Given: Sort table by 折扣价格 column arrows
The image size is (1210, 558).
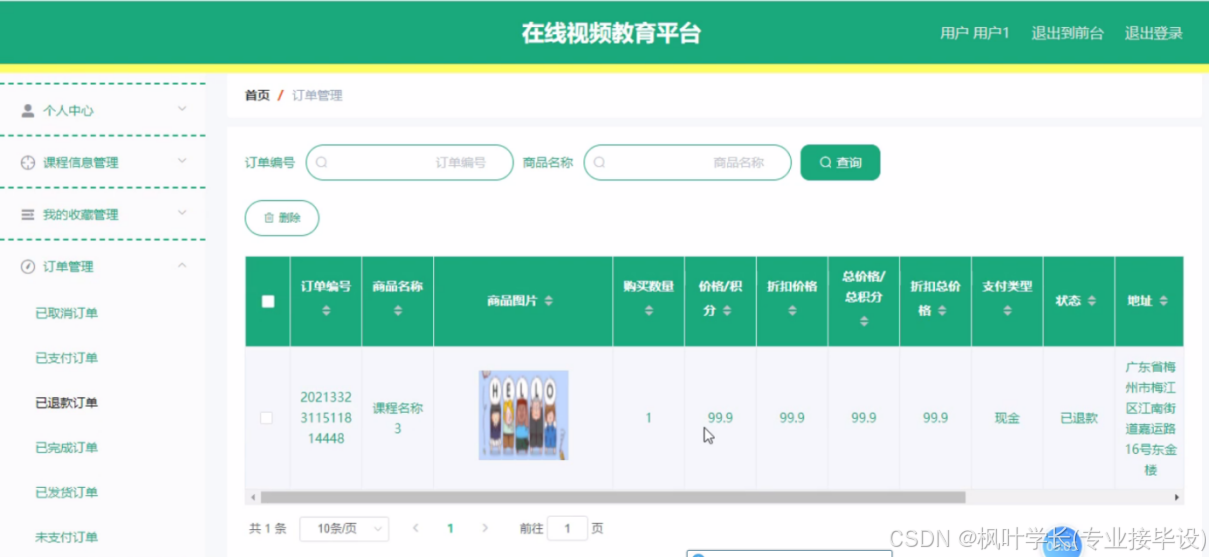Looking at the screenshot, I should (x=792, y=311).
